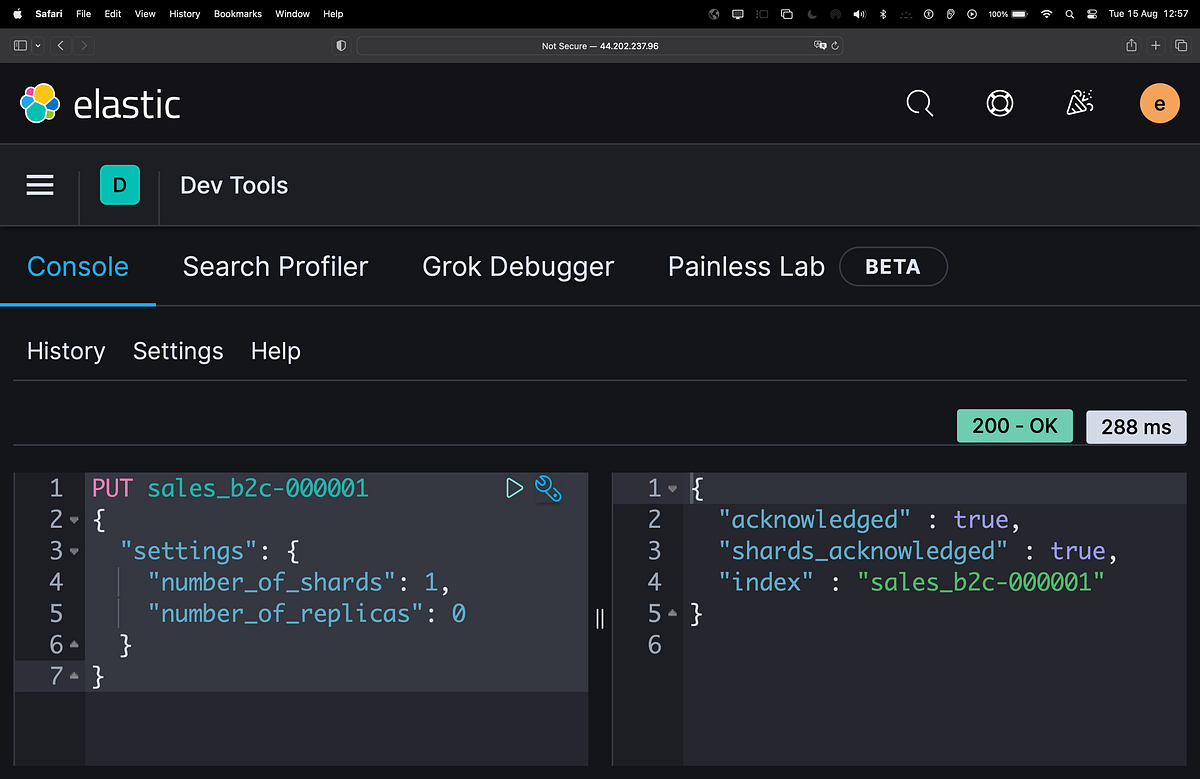Viewport: 1200px width, 779px height.
Task: Click the Bluetooth icon in menu bar
Action: [x=883, y=14]
